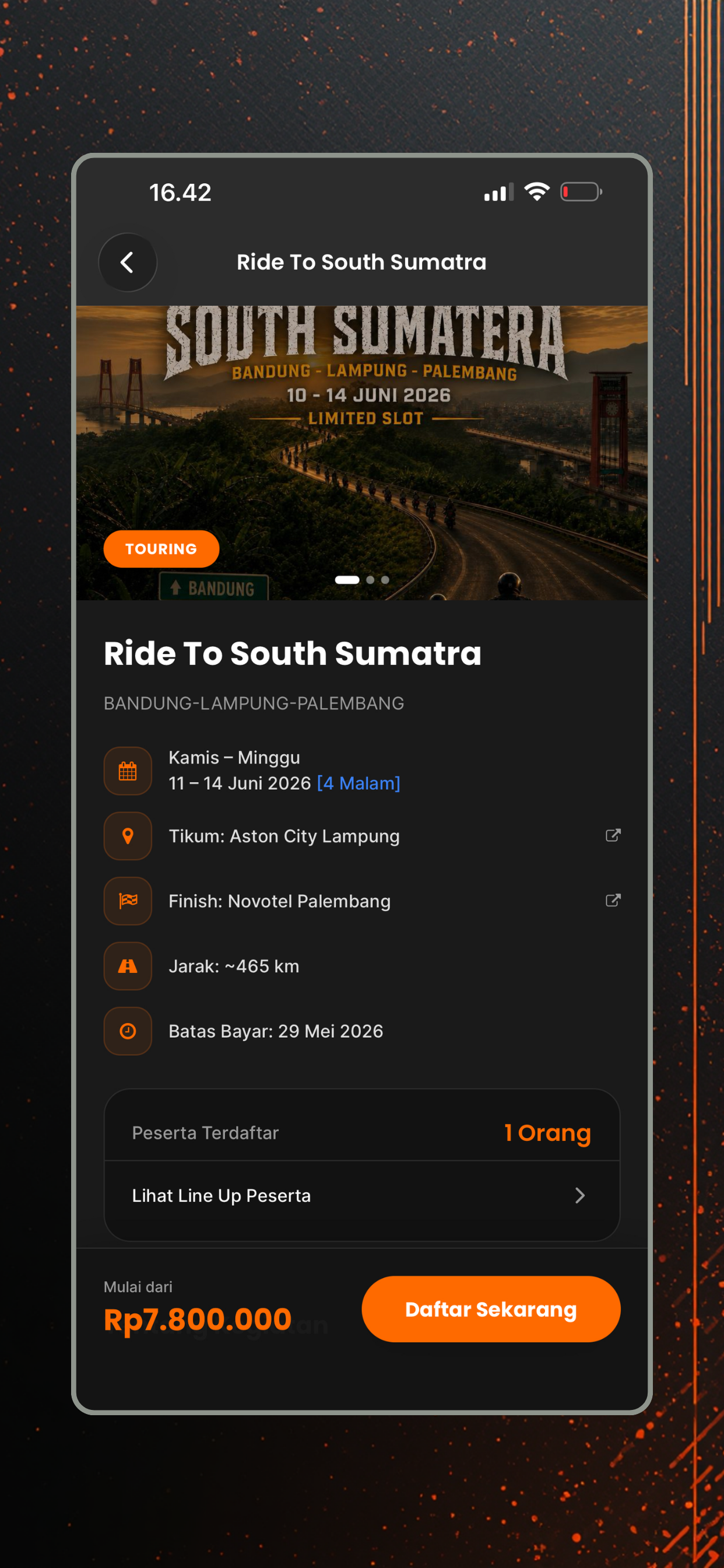Click the Finish: Novotel Palembang text
The height and width of the screenshot is (1568, 724).
click(280, 901)
